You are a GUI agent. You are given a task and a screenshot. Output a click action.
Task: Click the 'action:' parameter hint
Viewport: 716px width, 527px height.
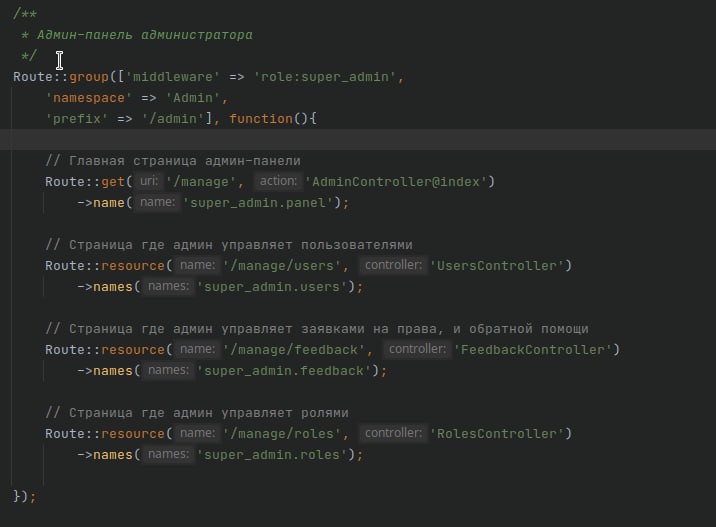coord(278,181)
